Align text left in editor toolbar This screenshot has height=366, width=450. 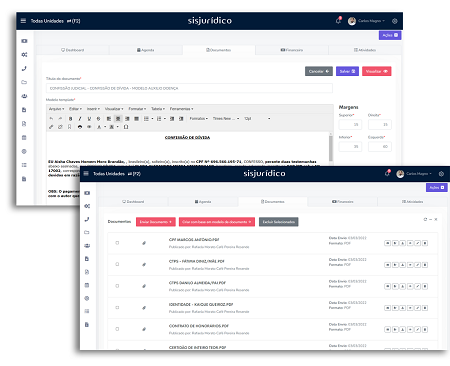[109, 119]
